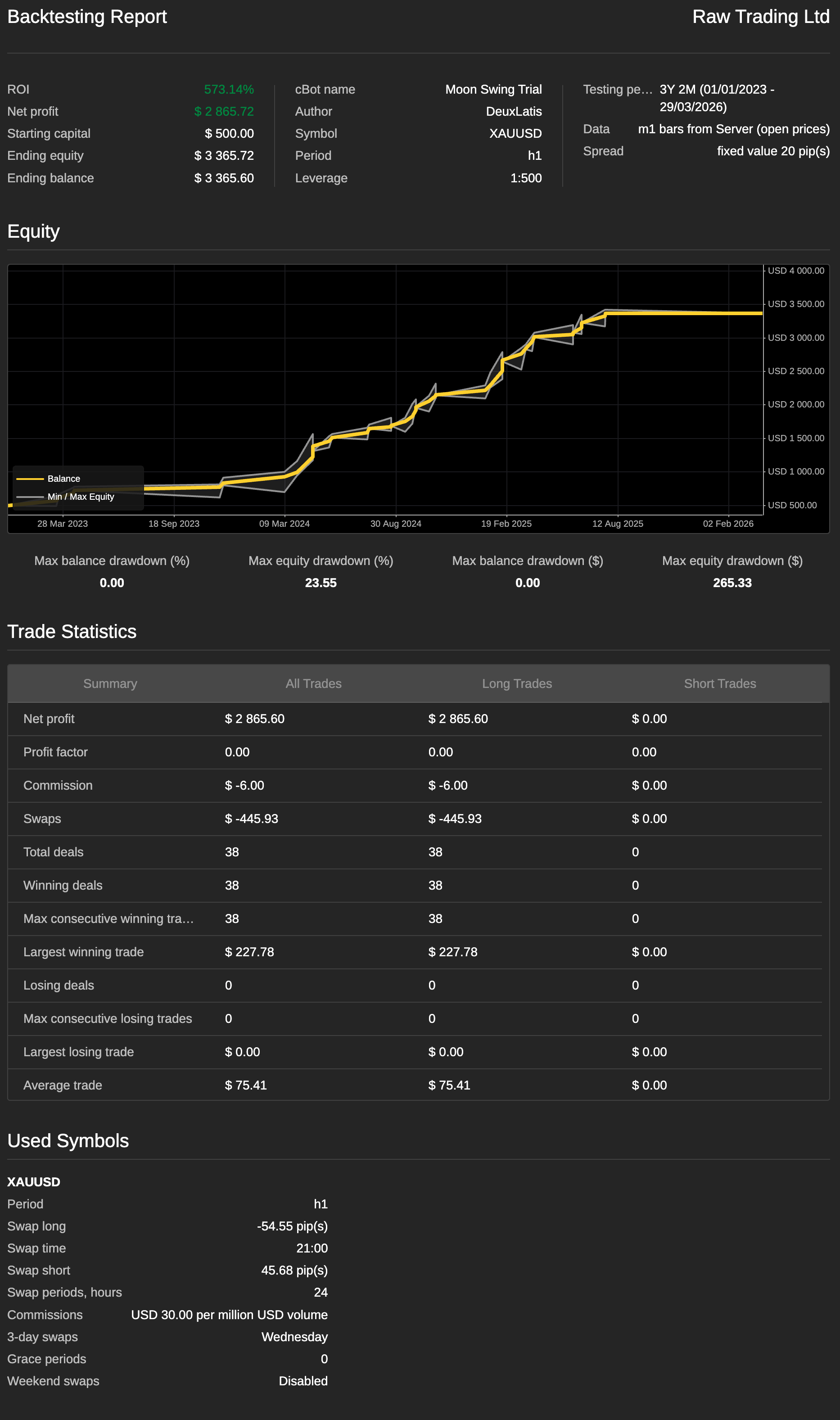Click the Summary column header
The width and height of the screenshot is (840, 1420).
pyautogui.click(x=110, y=684)
